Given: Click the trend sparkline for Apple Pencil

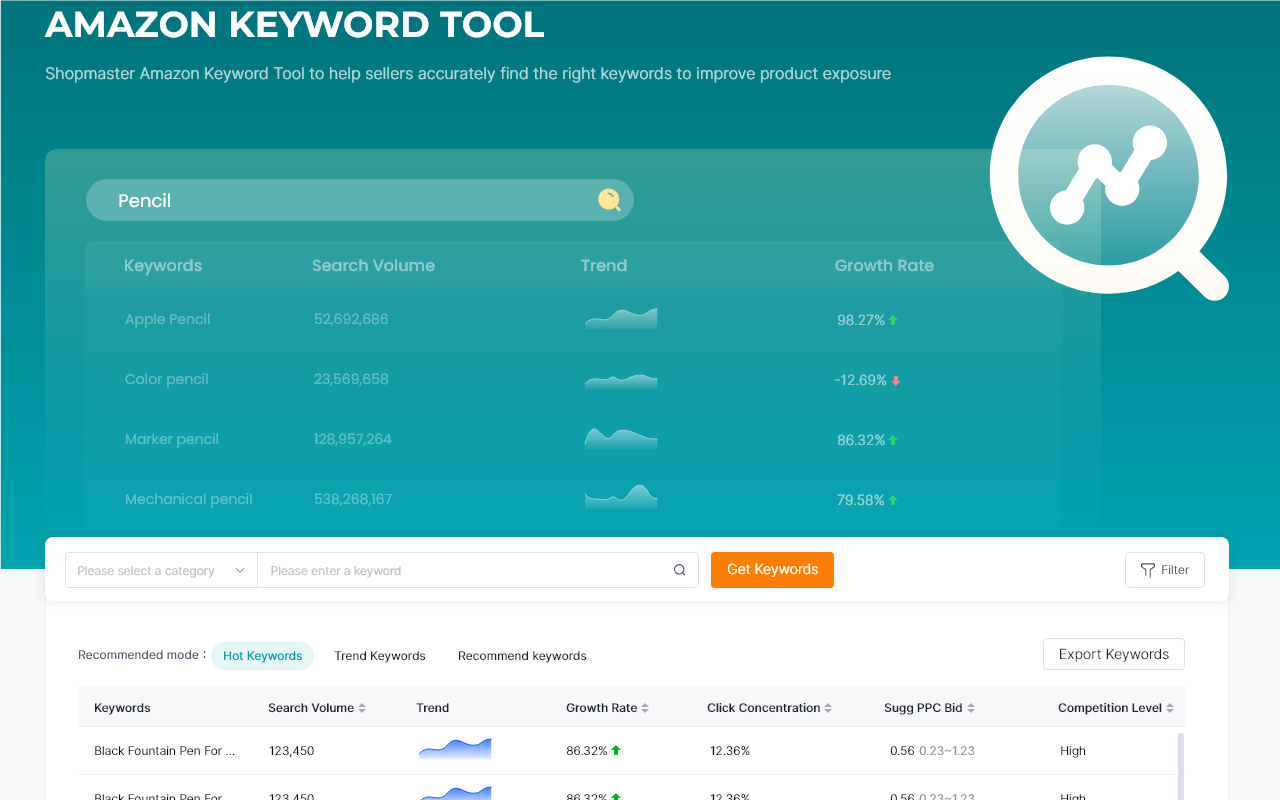Looking at the screenshot, I should click(x=621, y=319).
